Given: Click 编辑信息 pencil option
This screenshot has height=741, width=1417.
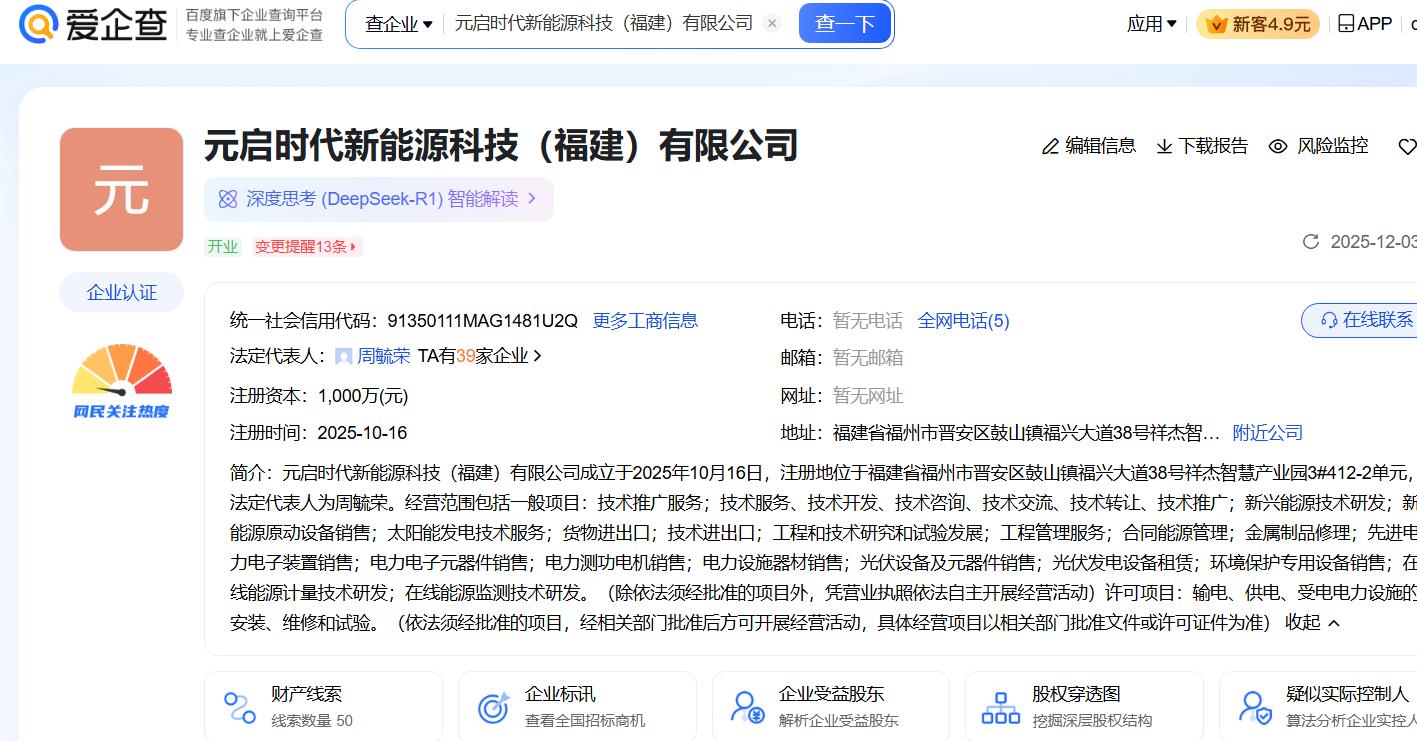Looking at the screenshot, I should [1088, 146].
